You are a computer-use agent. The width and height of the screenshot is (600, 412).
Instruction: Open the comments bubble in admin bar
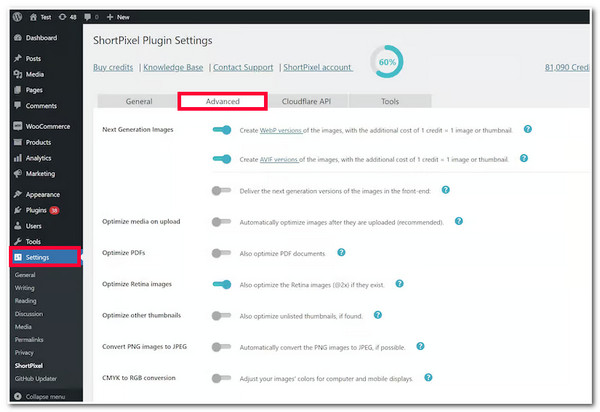pos(88,17)
